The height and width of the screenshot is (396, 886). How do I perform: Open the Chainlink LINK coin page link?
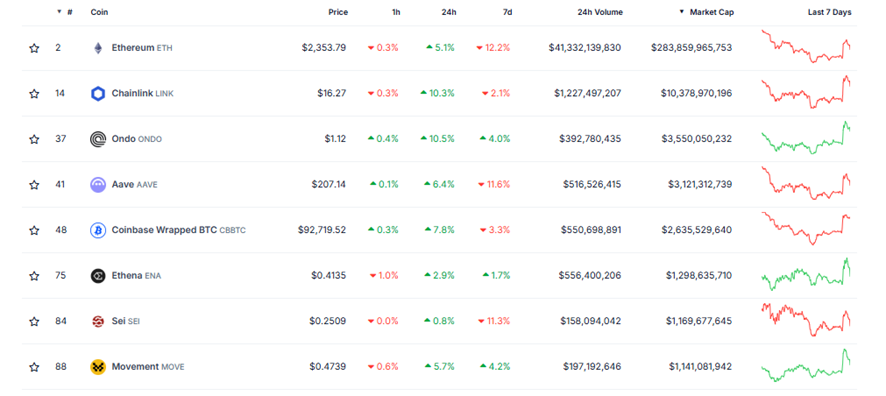coord(142,93)
